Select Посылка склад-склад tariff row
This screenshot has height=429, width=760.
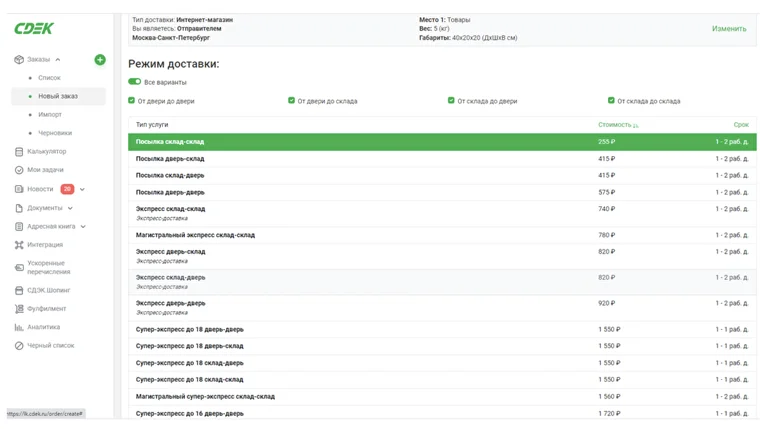click(442, 142)
